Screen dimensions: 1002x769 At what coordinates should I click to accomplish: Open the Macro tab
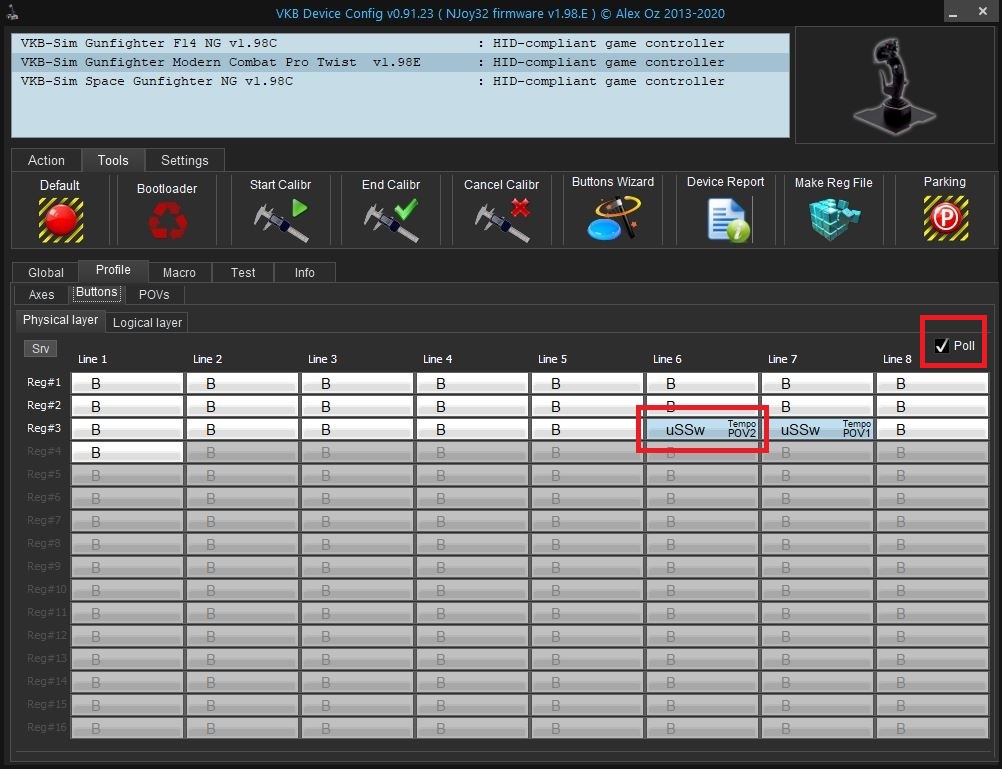click(180, 272)
